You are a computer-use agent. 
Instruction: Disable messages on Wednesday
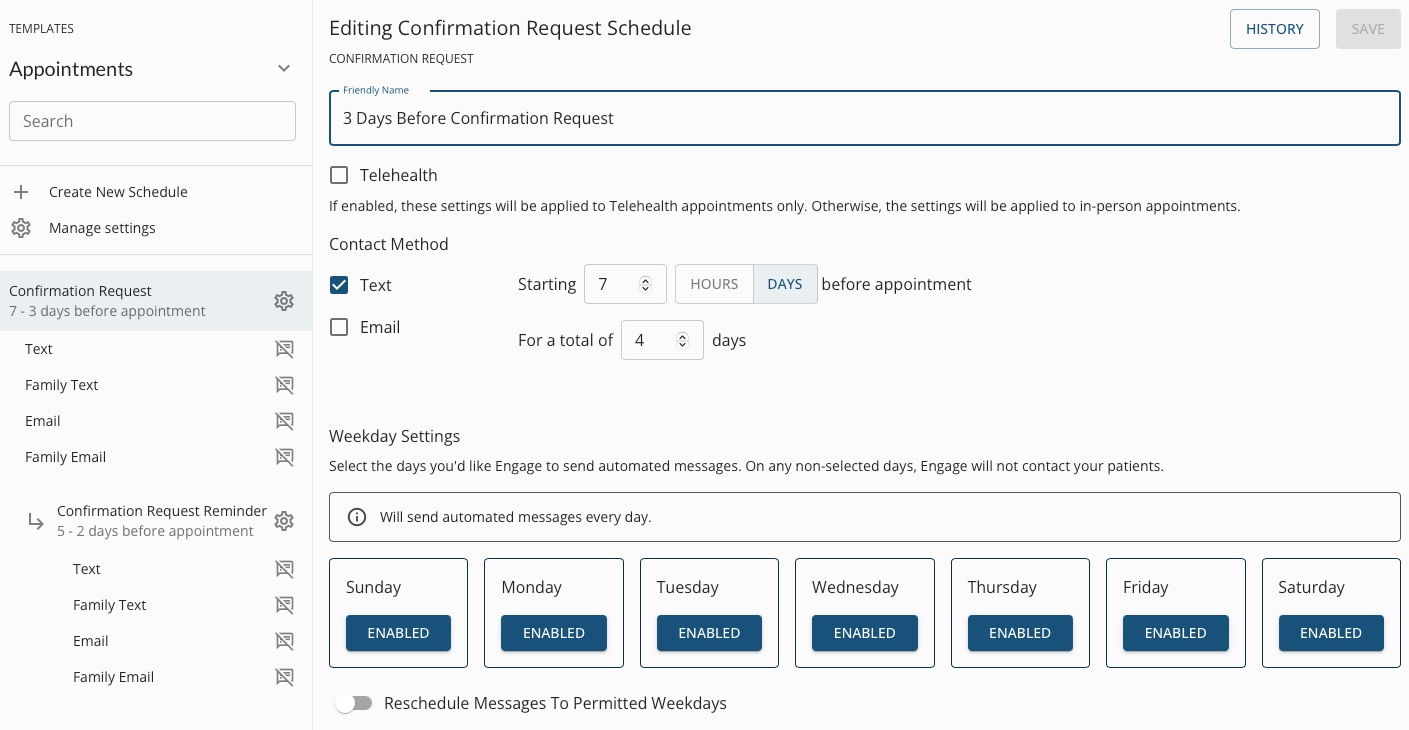(x=864, y=633)
